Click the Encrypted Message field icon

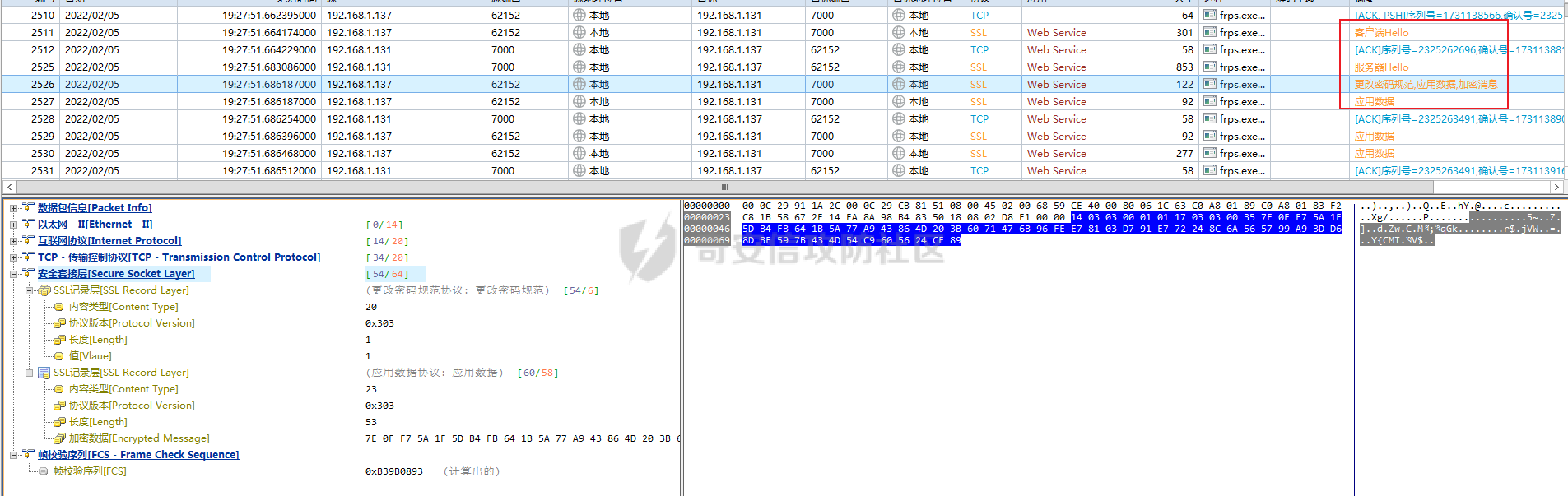coord(59,438)
